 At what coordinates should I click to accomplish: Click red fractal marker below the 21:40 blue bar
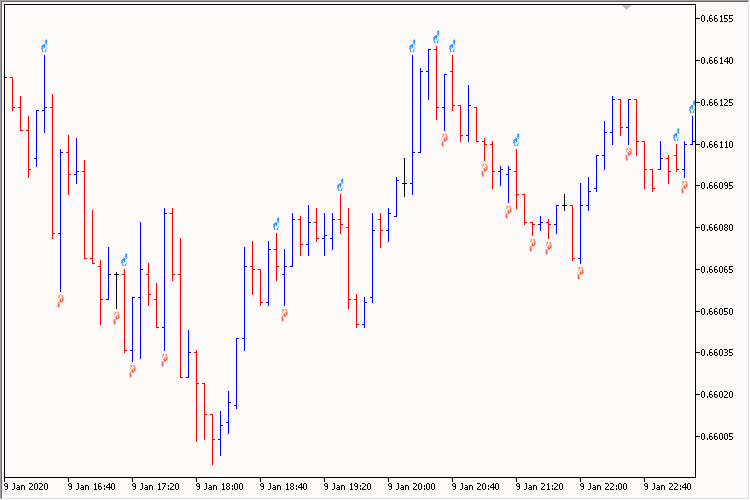549,248
